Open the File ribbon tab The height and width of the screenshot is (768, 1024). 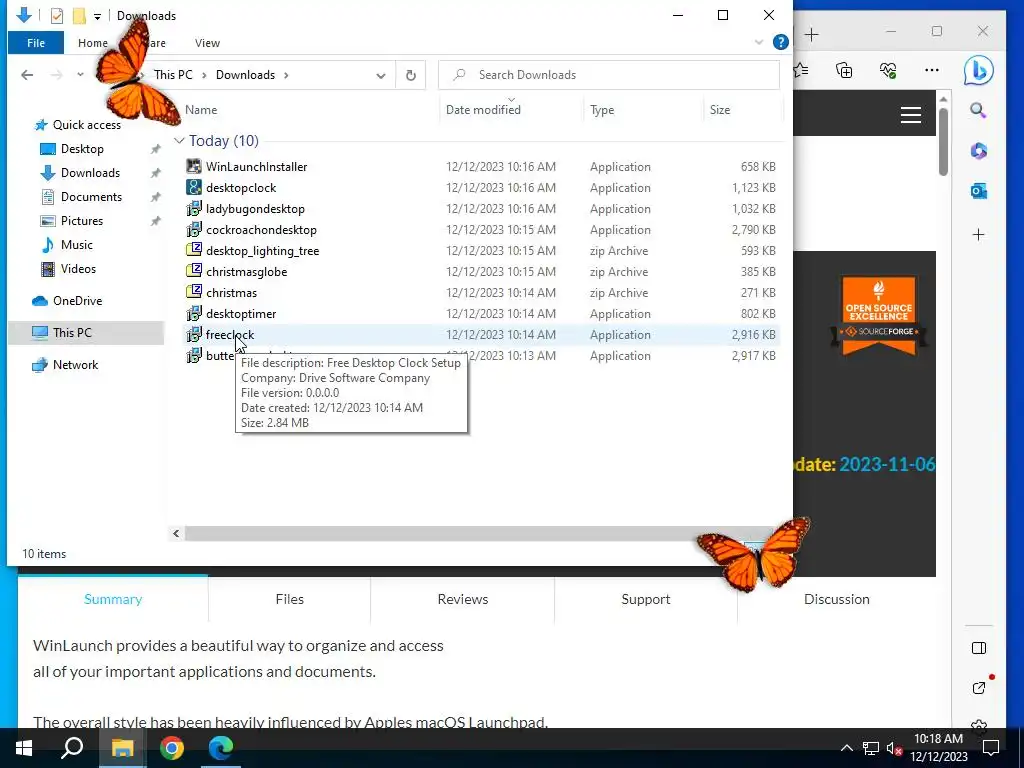[36, 43]
